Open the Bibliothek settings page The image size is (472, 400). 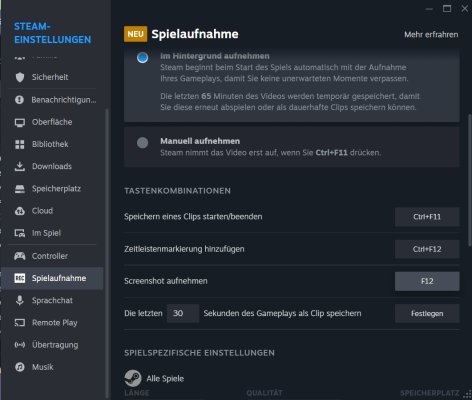pos(52,144)
